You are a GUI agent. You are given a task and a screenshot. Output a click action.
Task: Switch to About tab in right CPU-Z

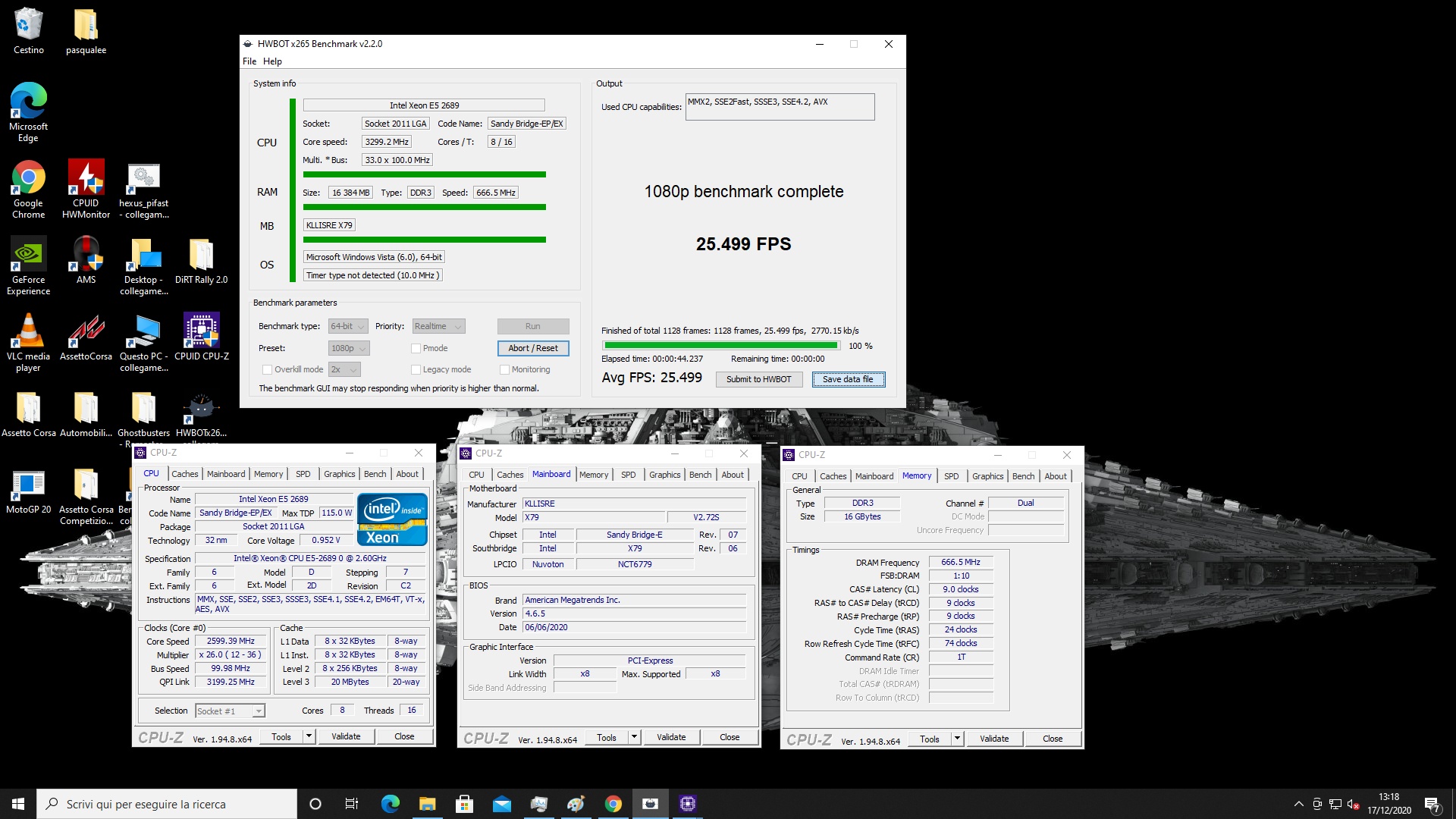[x=1055, y=476]
